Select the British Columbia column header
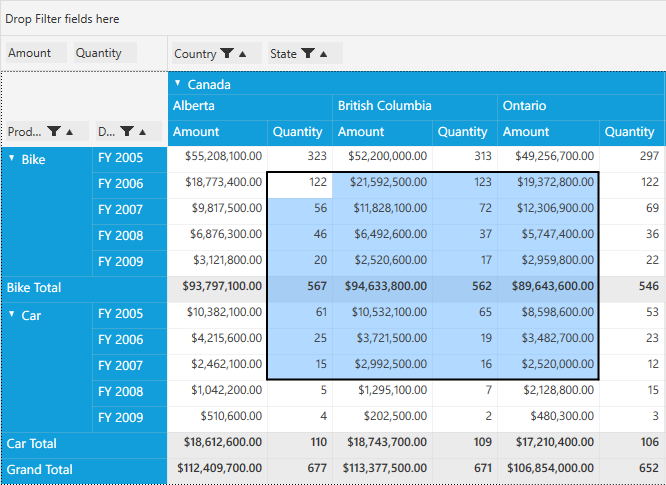The height and width of the screenshot is (485, 666). coord(385,106)
